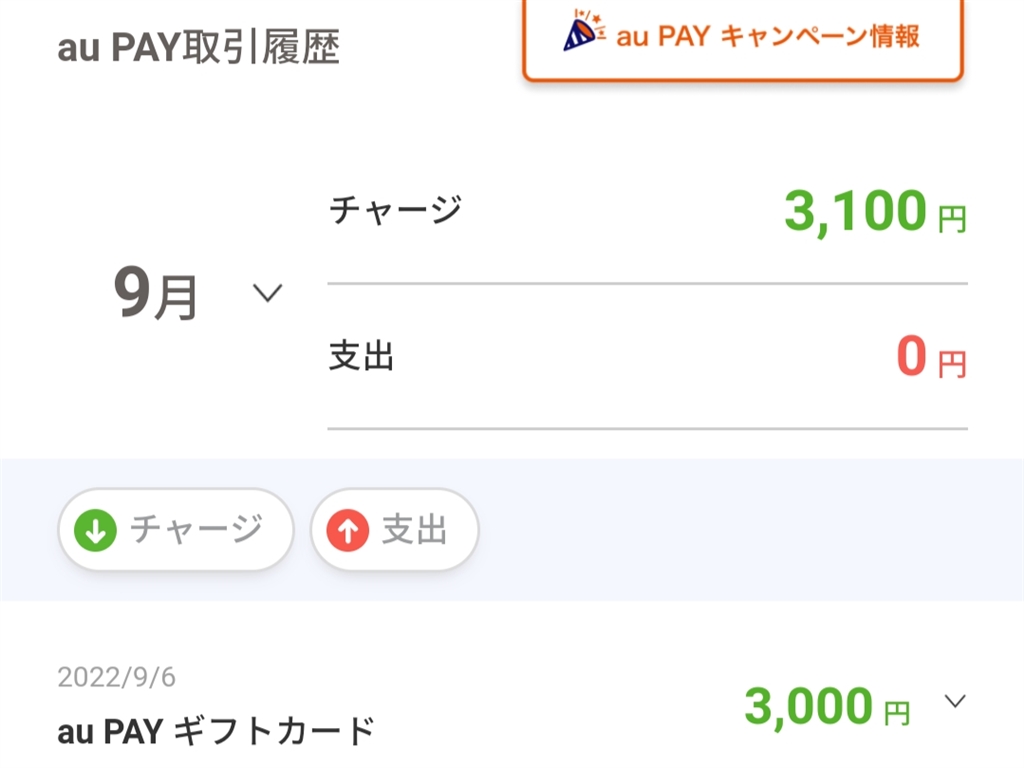Select the red 0 spending total

pyautogui.click(x=910, y=358)
